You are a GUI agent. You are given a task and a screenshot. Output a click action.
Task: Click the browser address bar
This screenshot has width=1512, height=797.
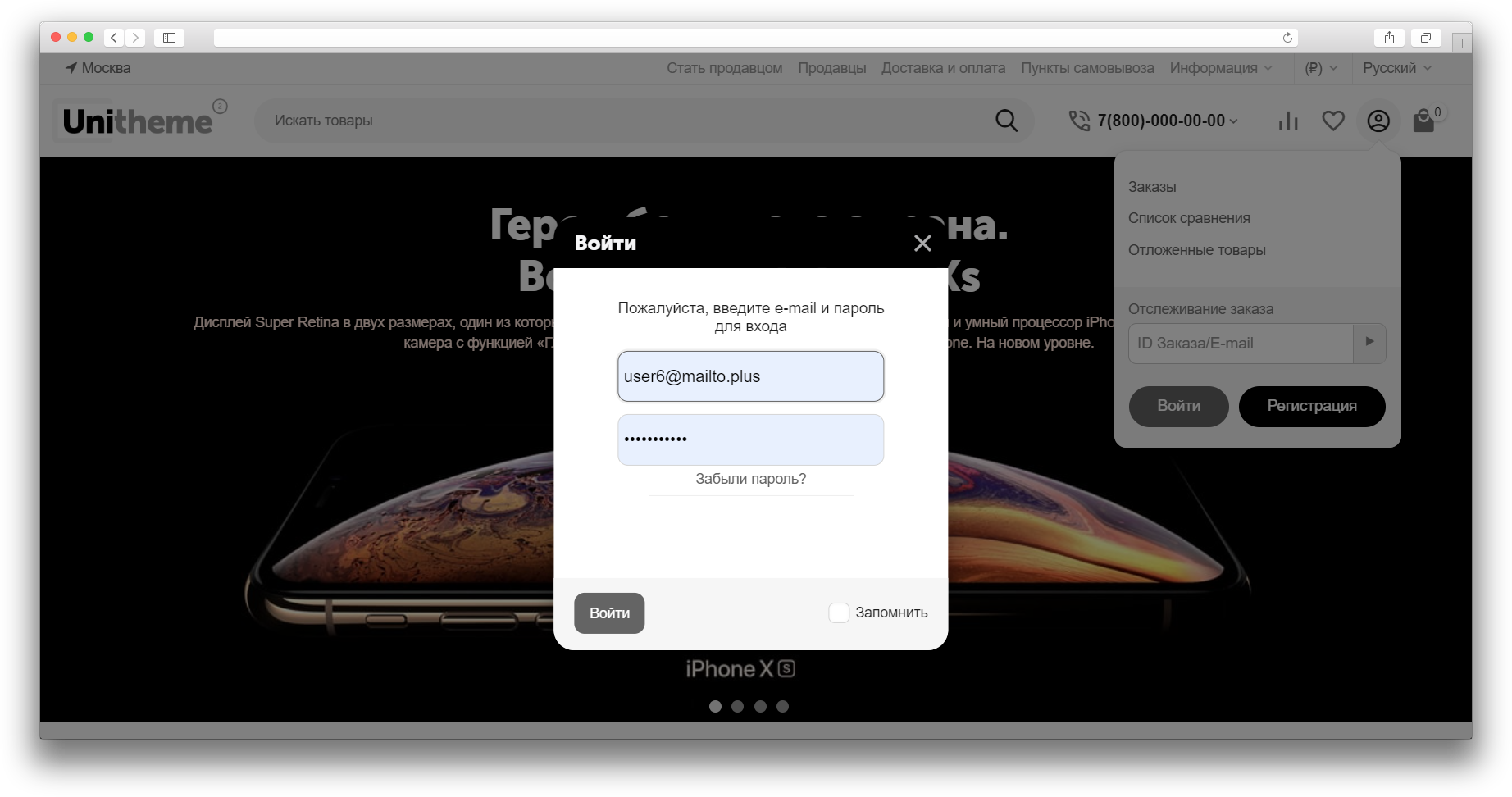pyautogui.click(x=754, y=38)
